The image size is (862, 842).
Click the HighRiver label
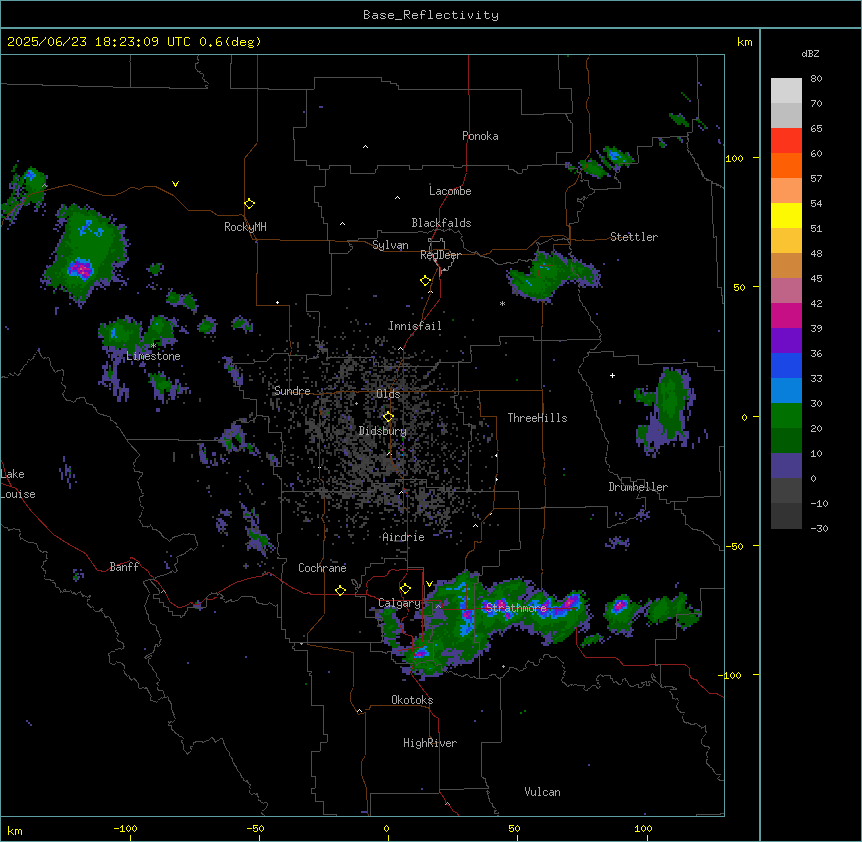coord(430,743)
